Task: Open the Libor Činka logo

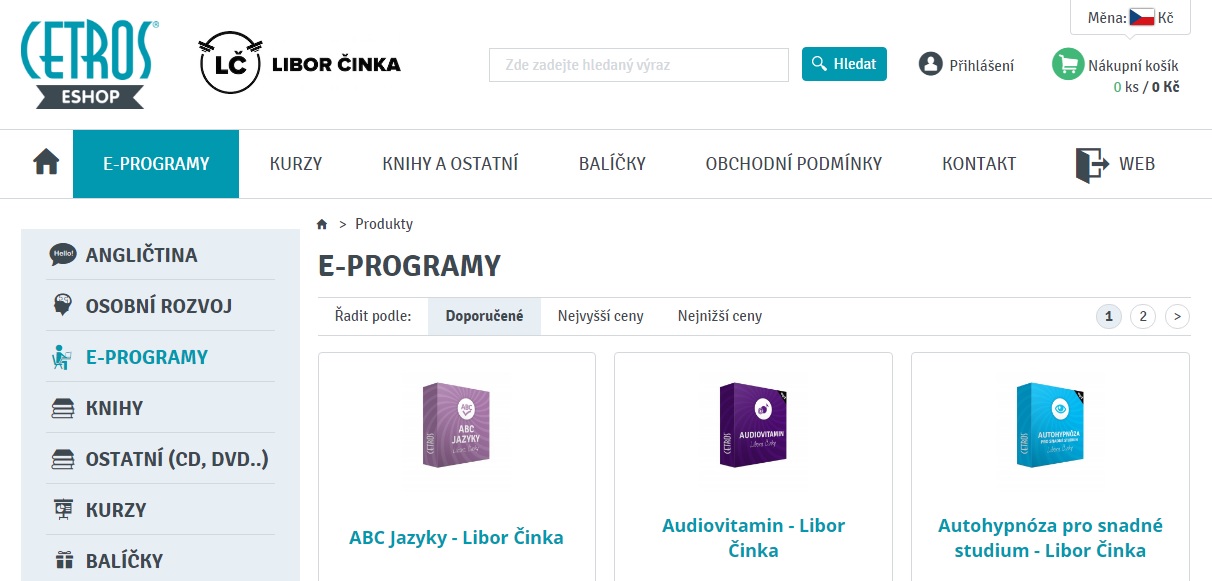Action: 299,64
